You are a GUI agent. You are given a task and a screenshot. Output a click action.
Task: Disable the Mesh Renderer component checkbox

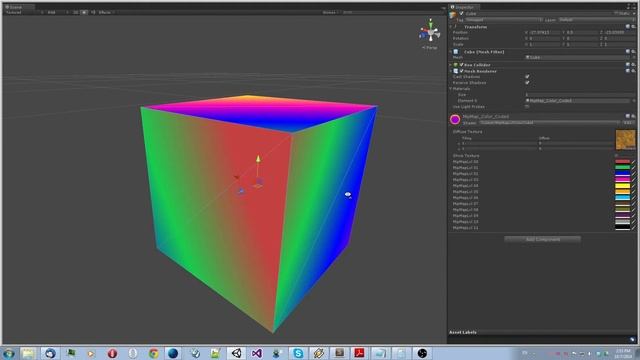(x=462, y=71)
